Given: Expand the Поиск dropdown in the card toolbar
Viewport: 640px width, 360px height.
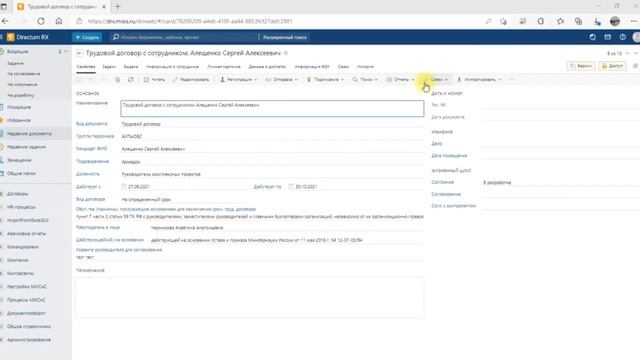Looking at the screenshot, I should click(x=365, y=80).
